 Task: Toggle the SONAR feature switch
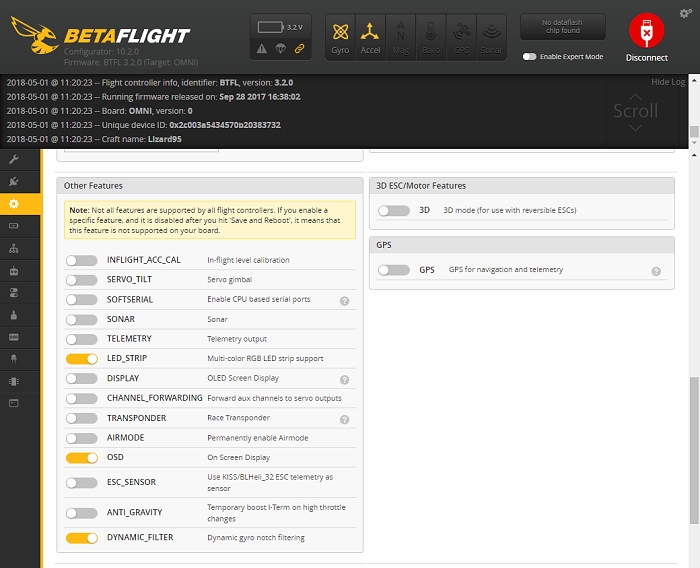pos(81,320)
